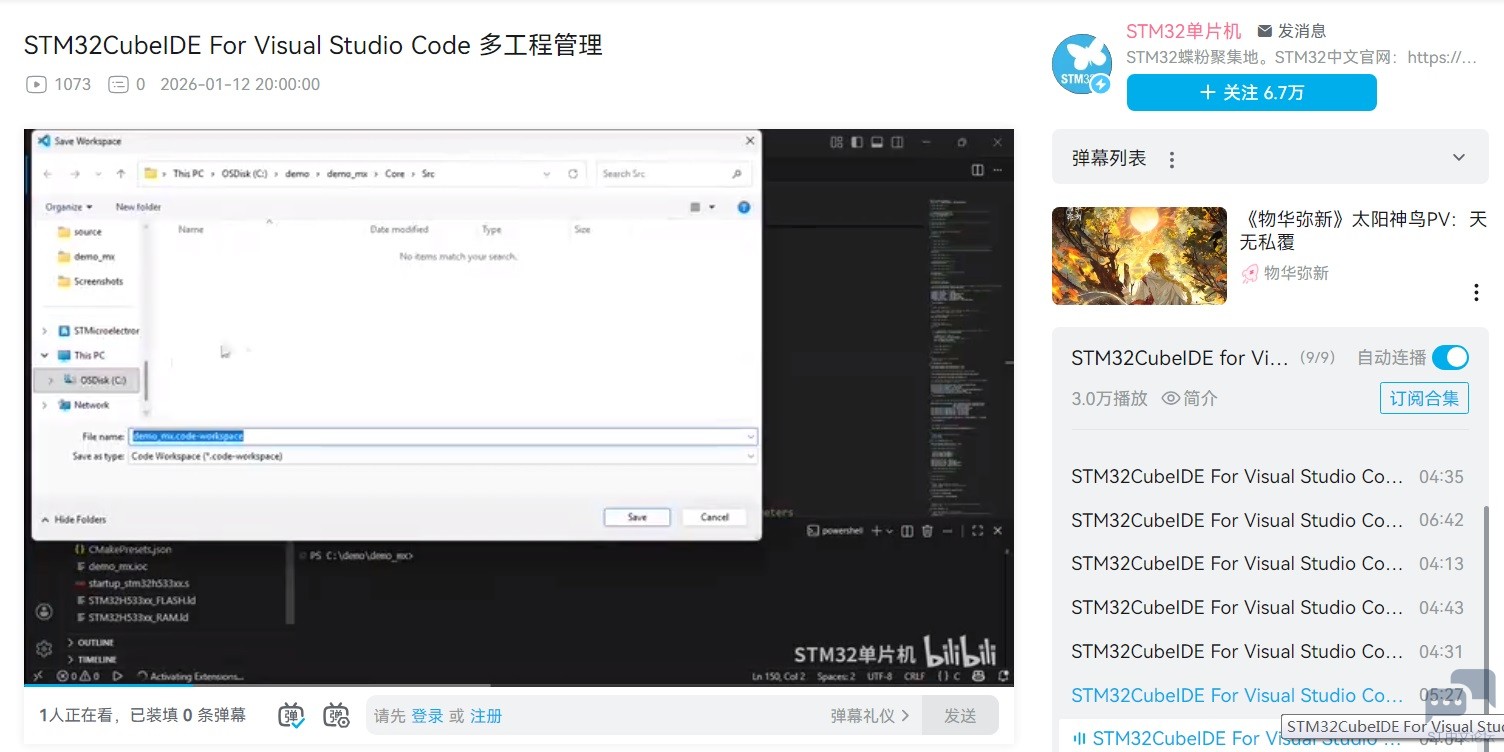Toggle danmaku display icon on or off
Image resolution: width=1504 pixels, height=752 pixels.
coord(292,715)
